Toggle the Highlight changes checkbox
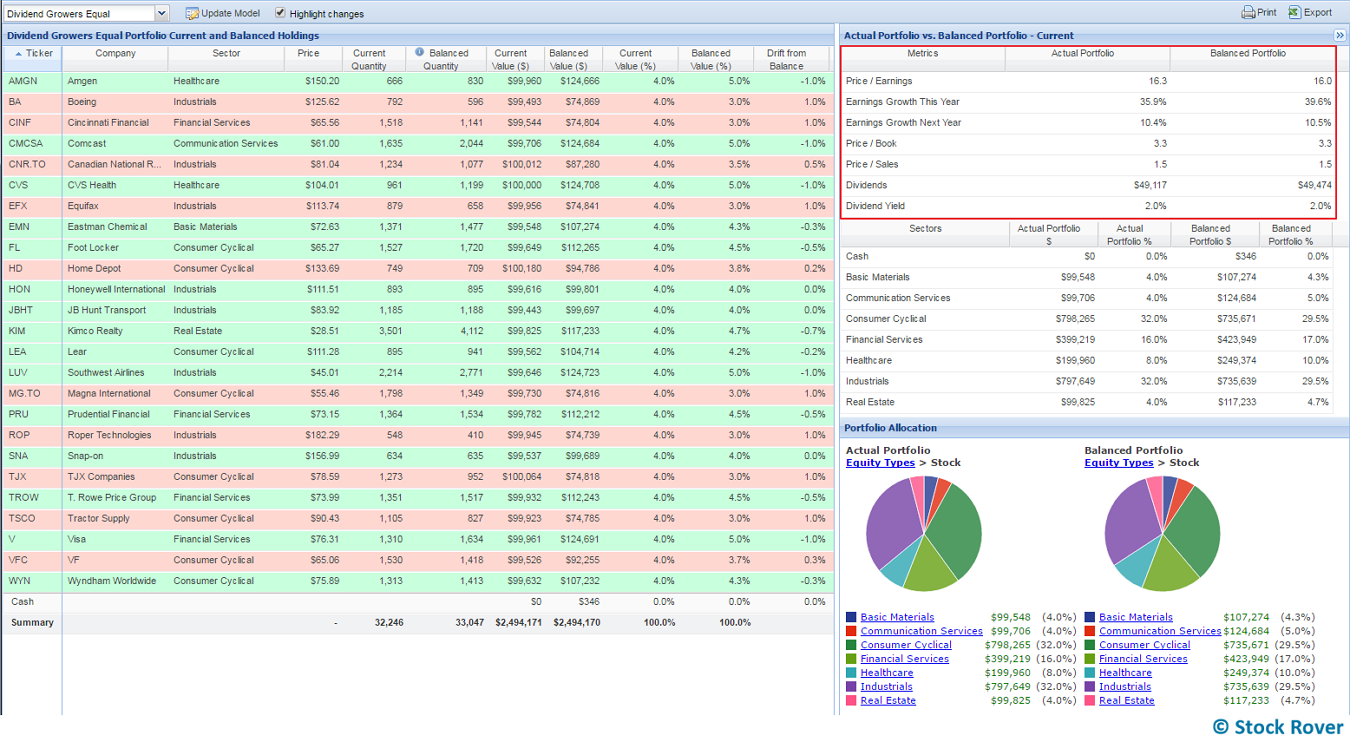This screenshot has height=742, width=1350. coord(280,13)
